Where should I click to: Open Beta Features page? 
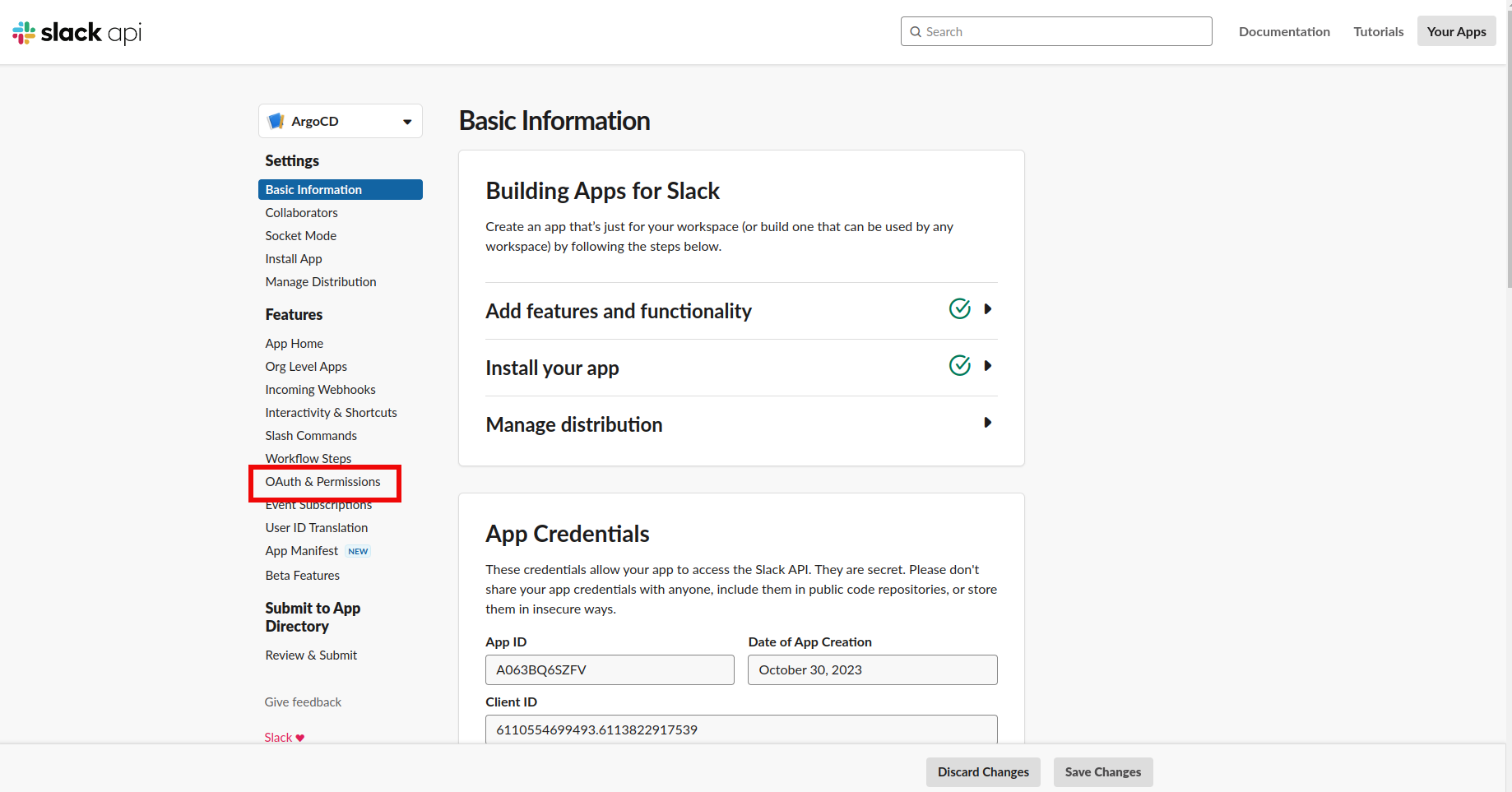pos(302,576)
